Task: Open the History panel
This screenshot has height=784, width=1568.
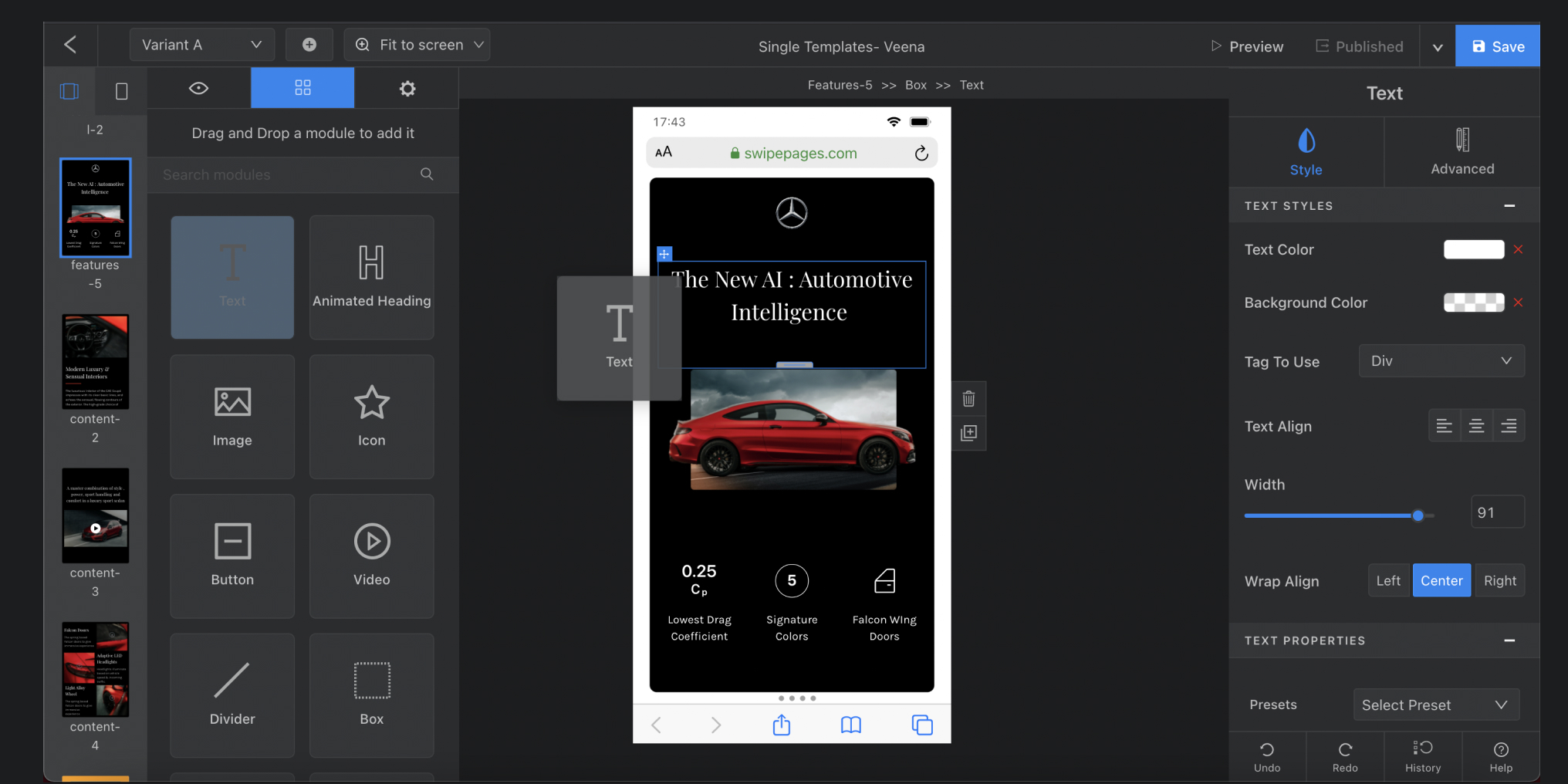Action: click(x=1422, y=756)
